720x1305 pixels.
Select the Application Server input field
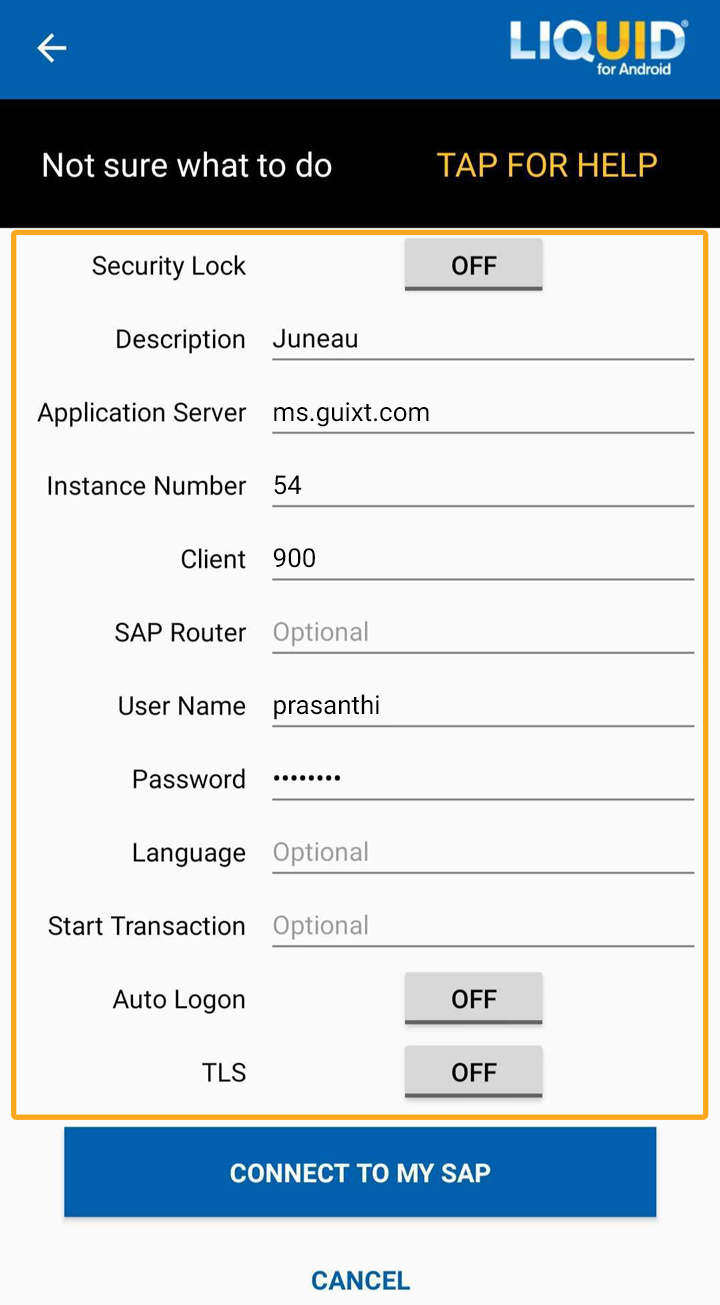pyautogui.click(x=482, y=412)
